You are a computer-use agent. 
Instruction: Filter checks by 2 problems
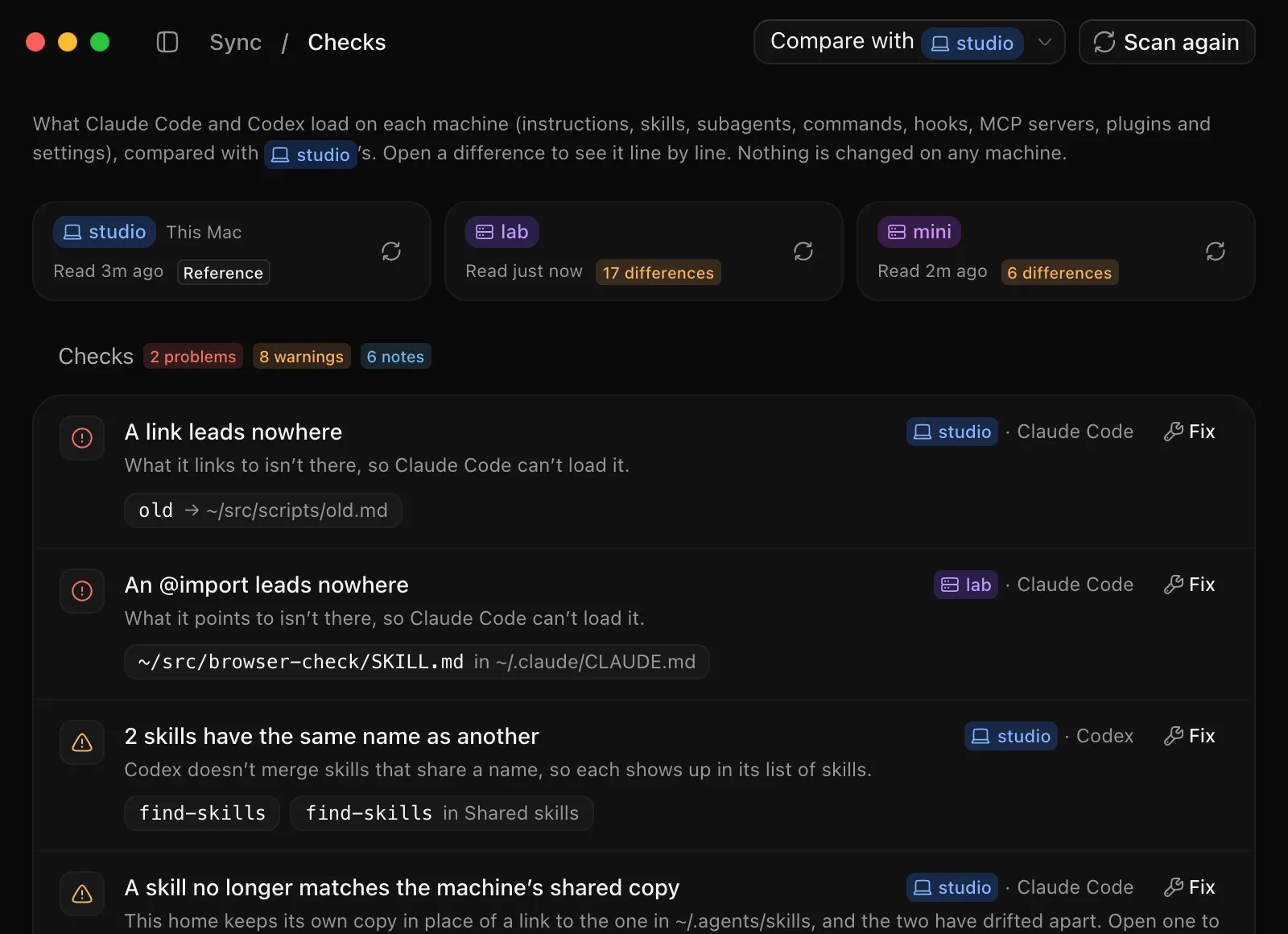tap(193, 357)
